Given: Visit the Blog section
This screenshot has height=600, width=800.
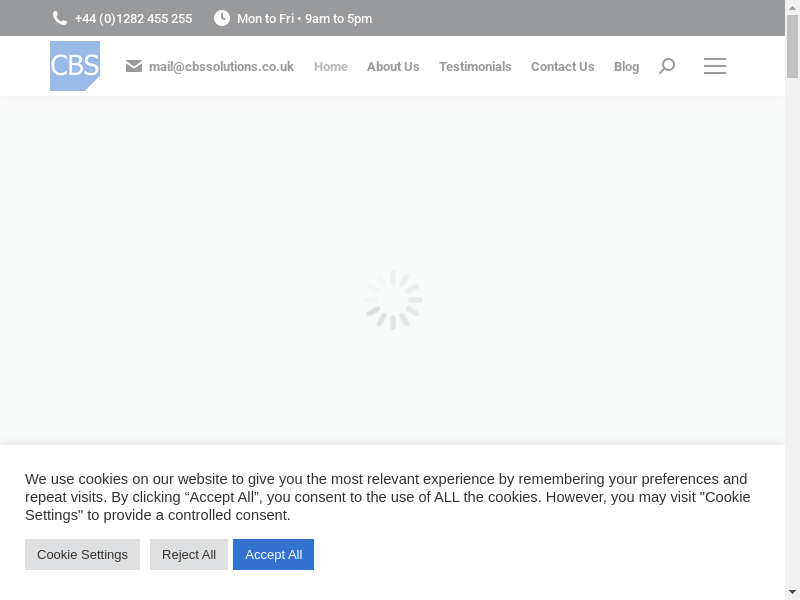Looking at the screenshot, I should tap(626, 67).
